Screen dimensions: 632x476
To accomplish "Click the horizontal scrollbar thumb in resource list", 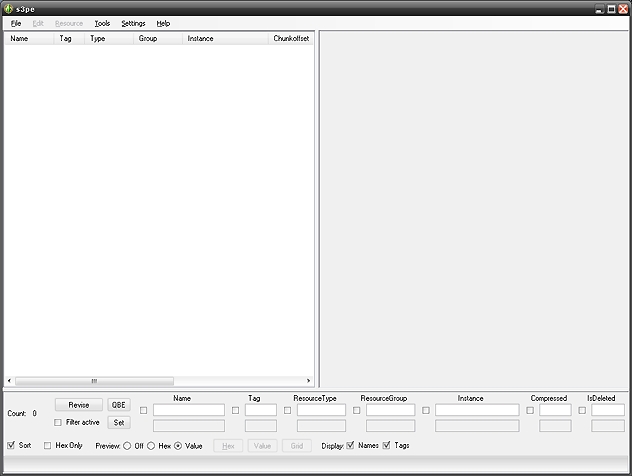I will point(94,381).
